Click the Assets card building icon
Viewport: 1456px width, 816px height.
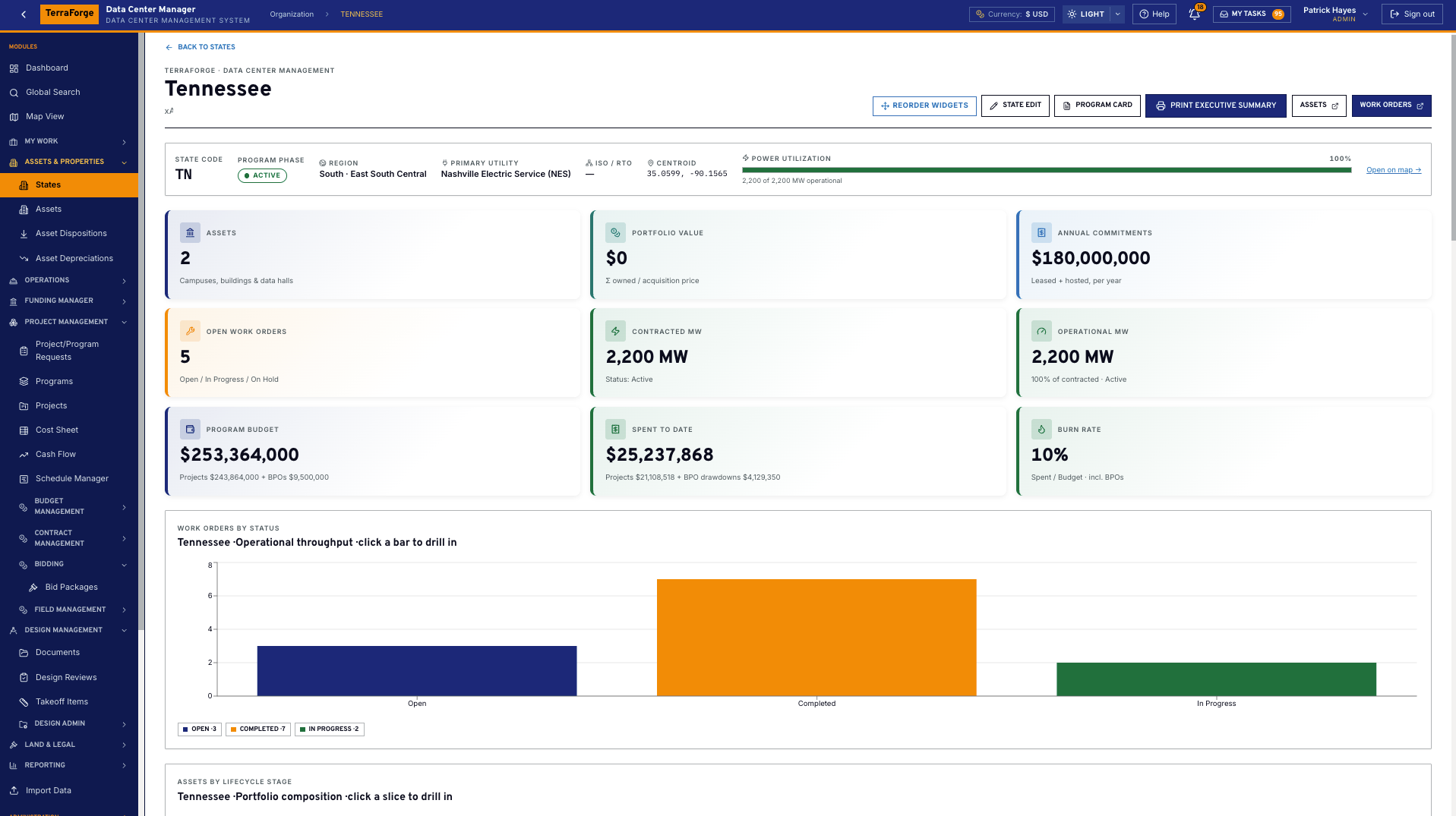point(190,233)
